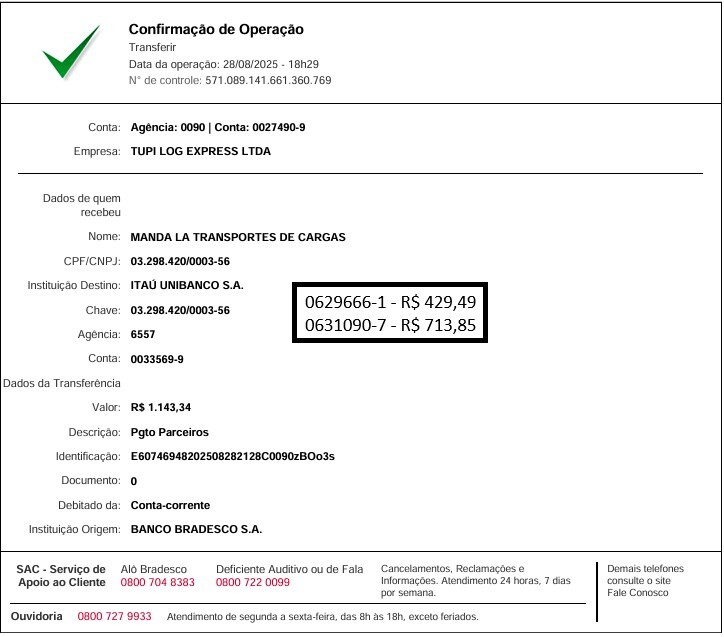Click the SAC - Serviço de Apoio ao Cliente label
Viewport: 724px width, 637px height.
61,575
